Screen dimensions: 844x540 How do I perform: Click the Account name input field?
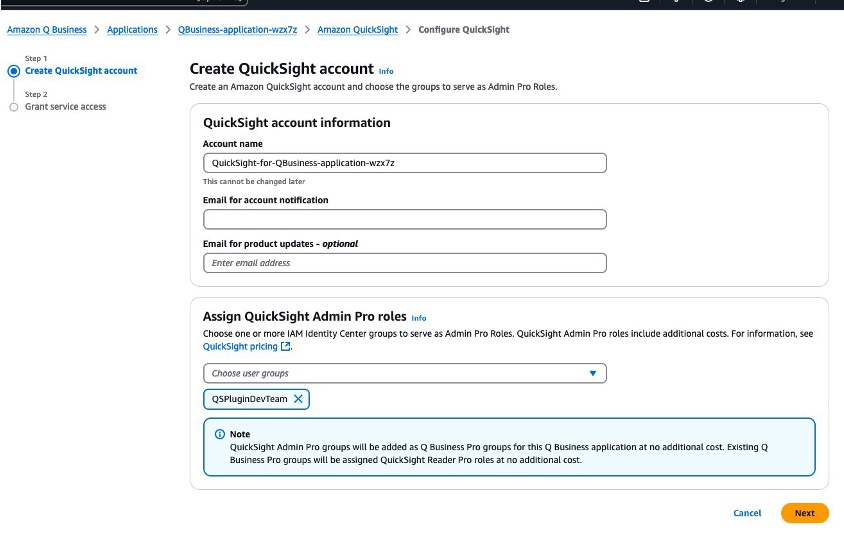(x=405, y=163)
